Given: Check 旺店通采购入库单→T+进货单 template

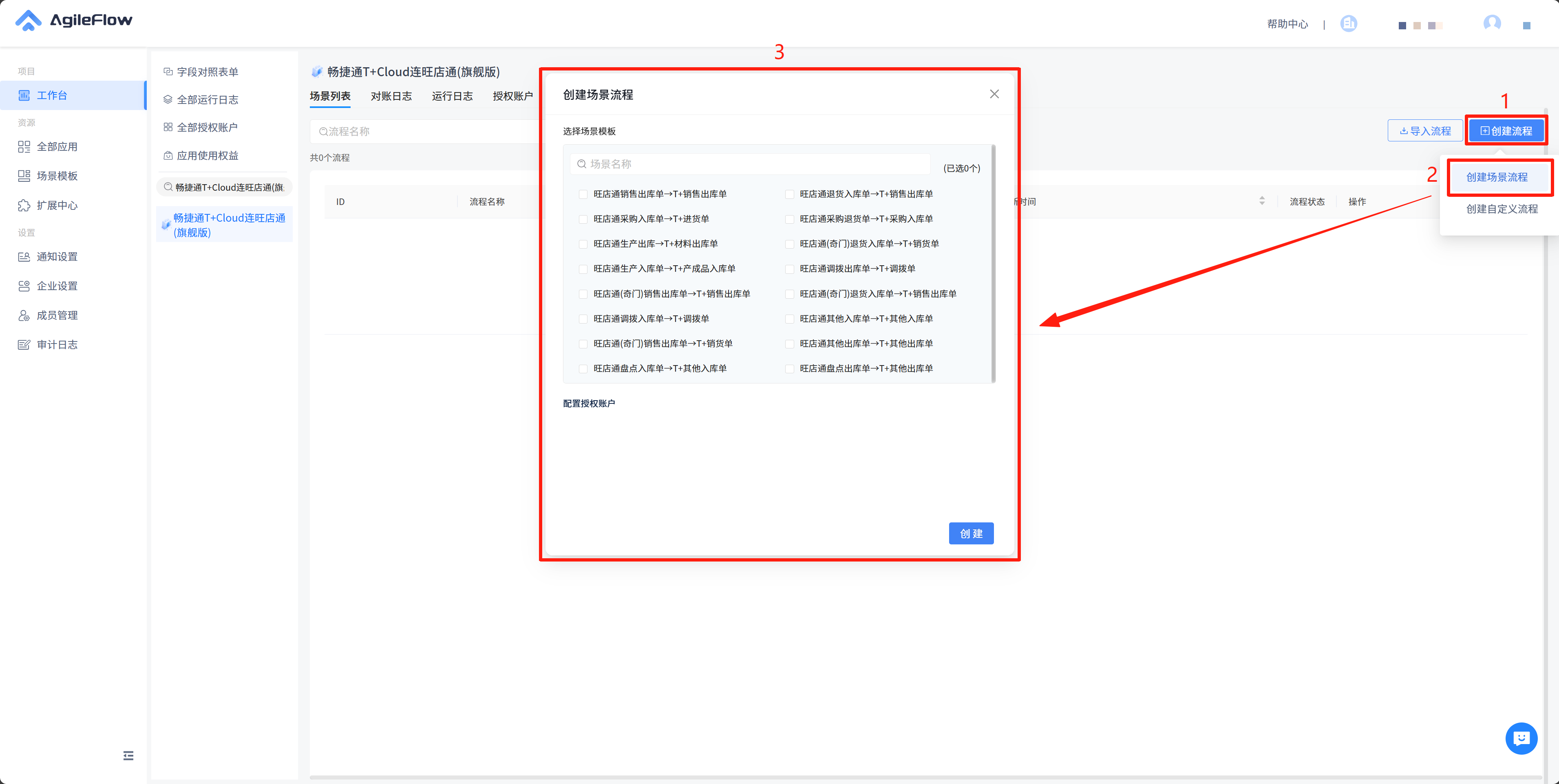Looking at the screenshot, I should click(x=583, y=219).
